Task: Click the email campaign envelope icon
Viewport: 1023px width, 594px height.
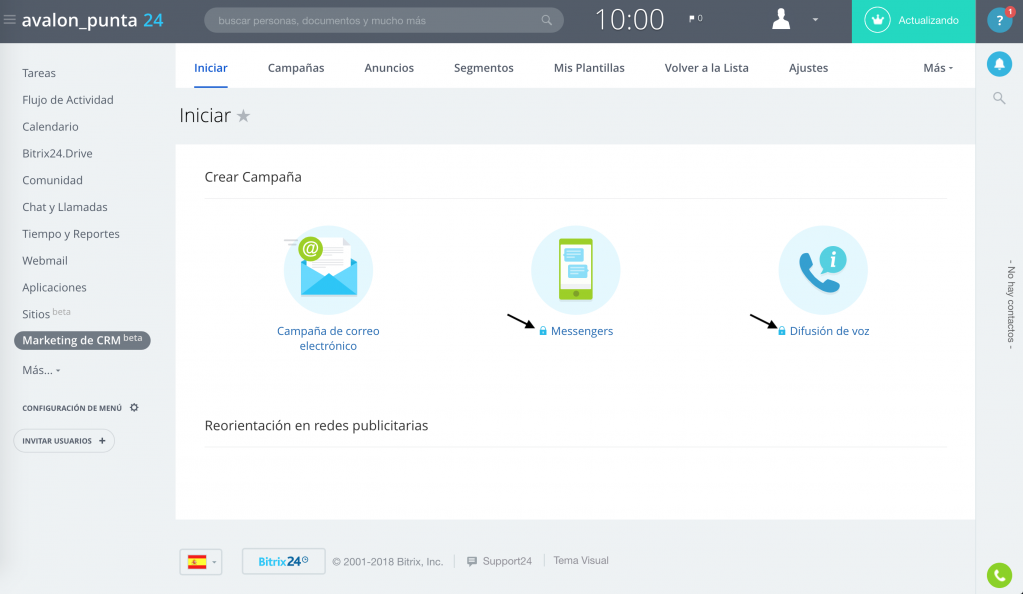Action: tap(328, 270)
